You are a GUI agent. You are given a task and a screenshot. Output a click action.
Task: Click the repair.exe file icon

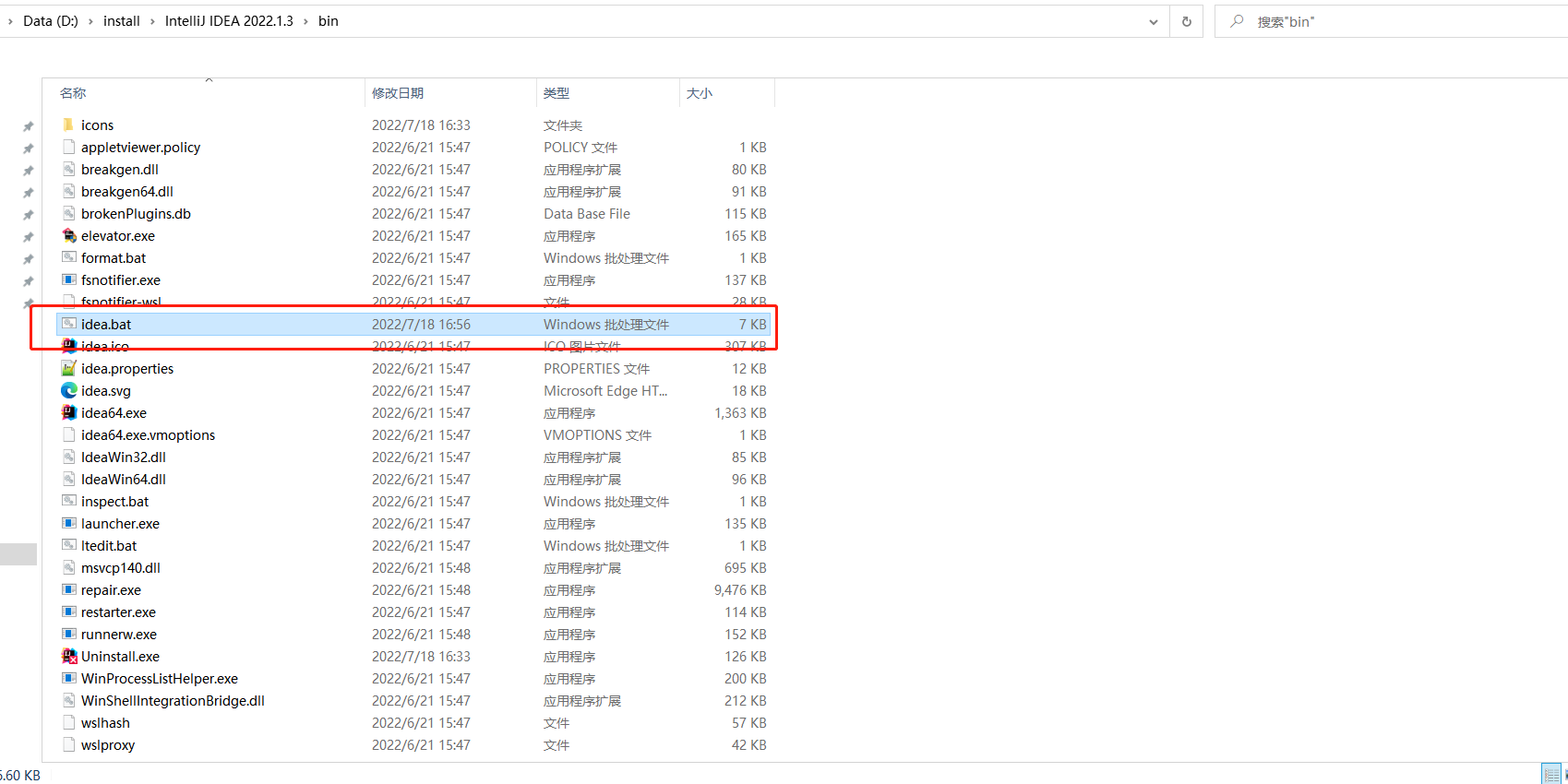point(68,589)
